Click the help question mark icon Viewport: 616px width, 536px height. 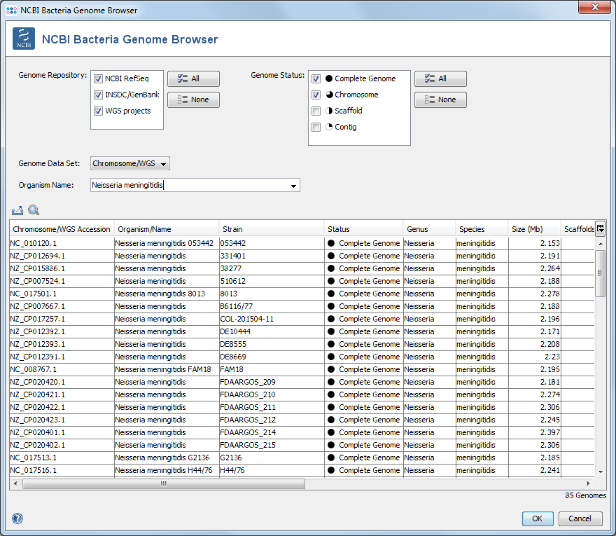pos(17,518)
